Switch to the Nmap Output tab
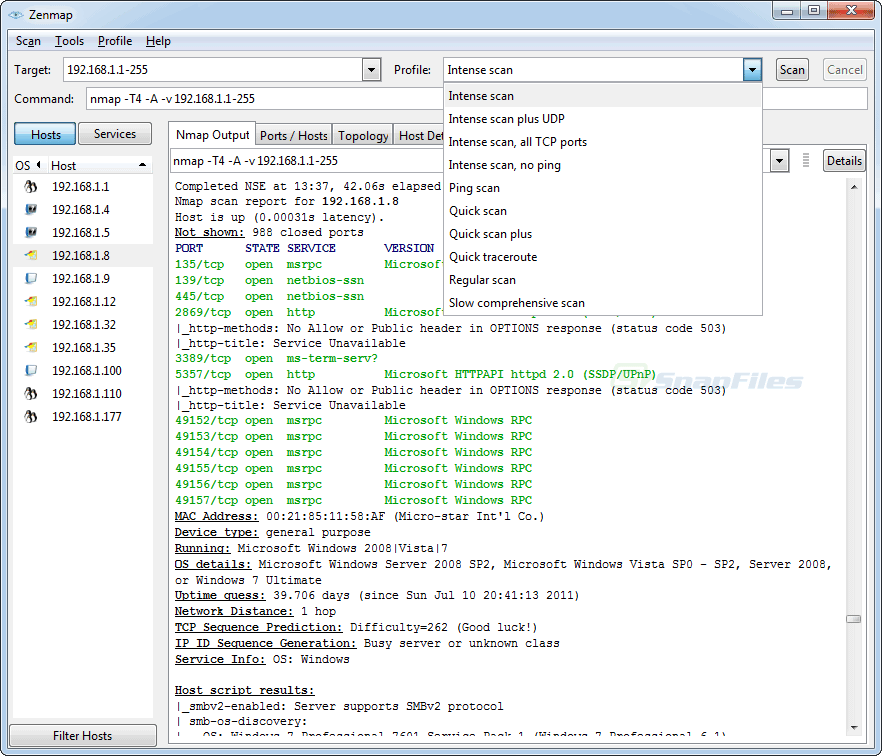The width and height of the screenshot is (882, 756). point(212,135)
